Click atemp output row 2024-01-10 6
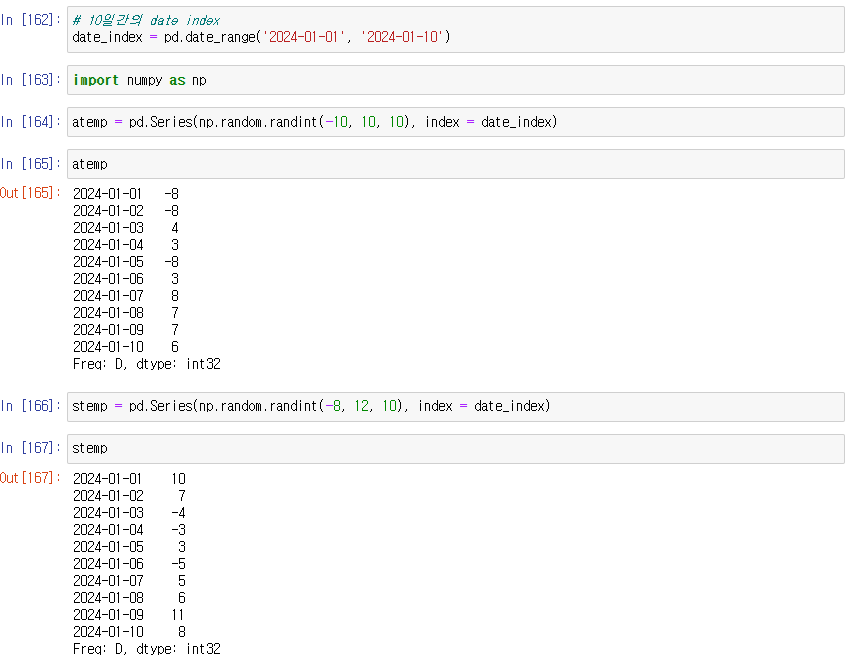The height and width of the screenshot is (664, 852). tap(126, 347)
